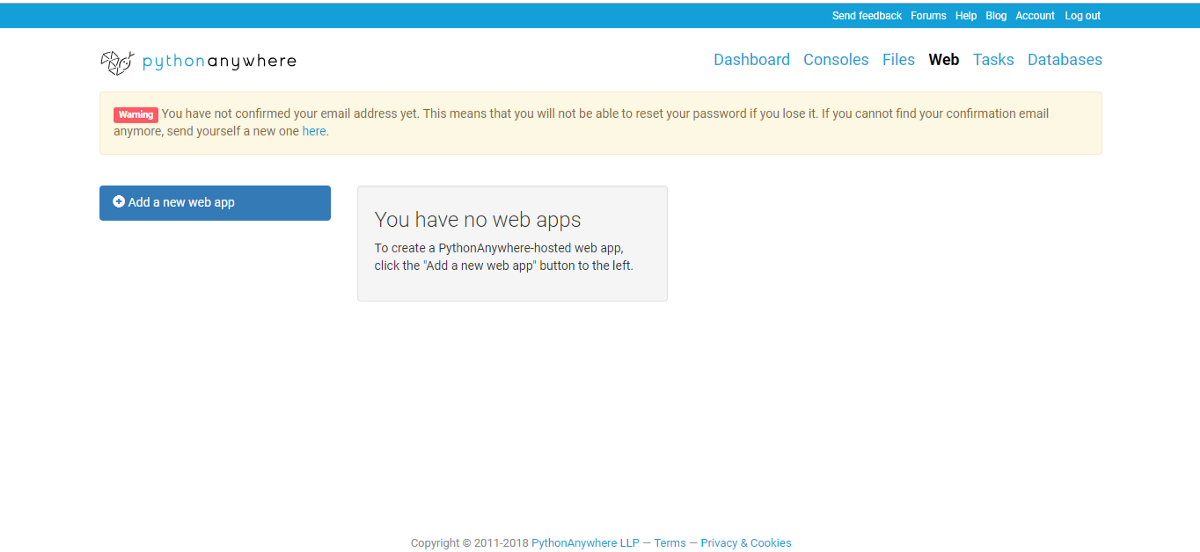Click 'here' to resend confirmation email
This screenshot has height=552, width=1200.
point(314,131)
